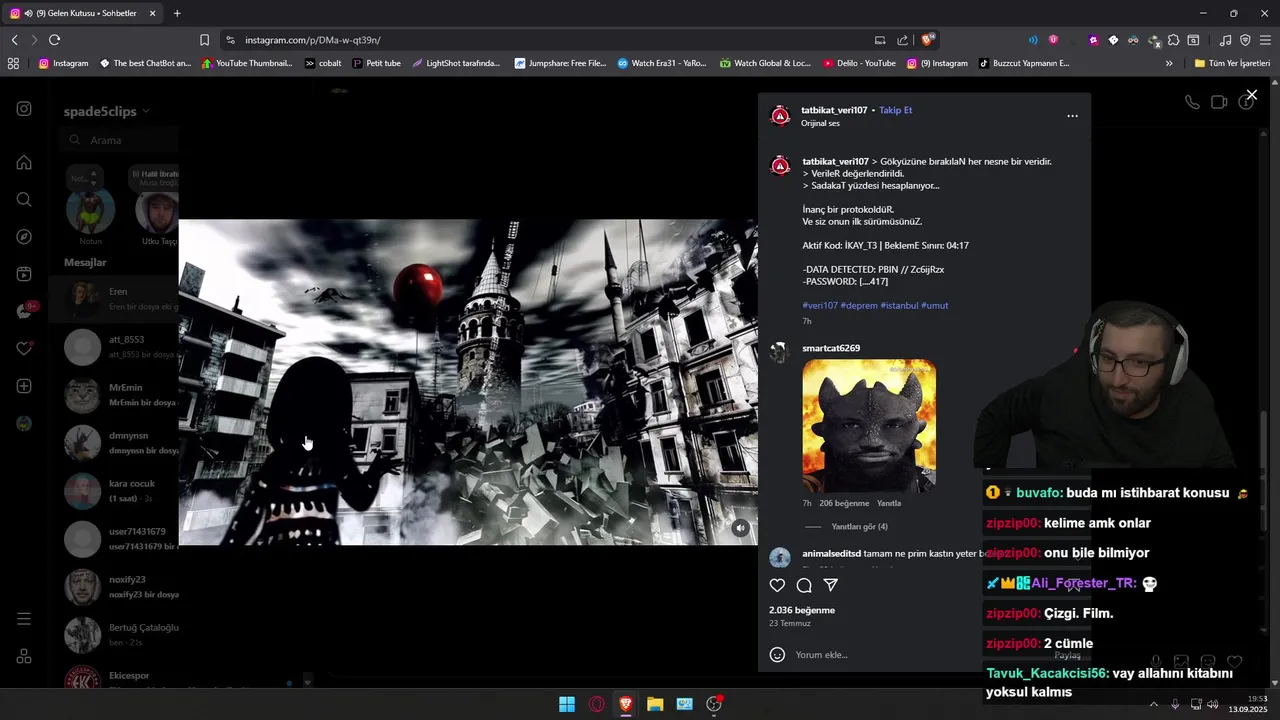Viewport: 1280px width, 720px height.
Task: Open Search in Instagram sidebar
Action: tap(24, 200)
